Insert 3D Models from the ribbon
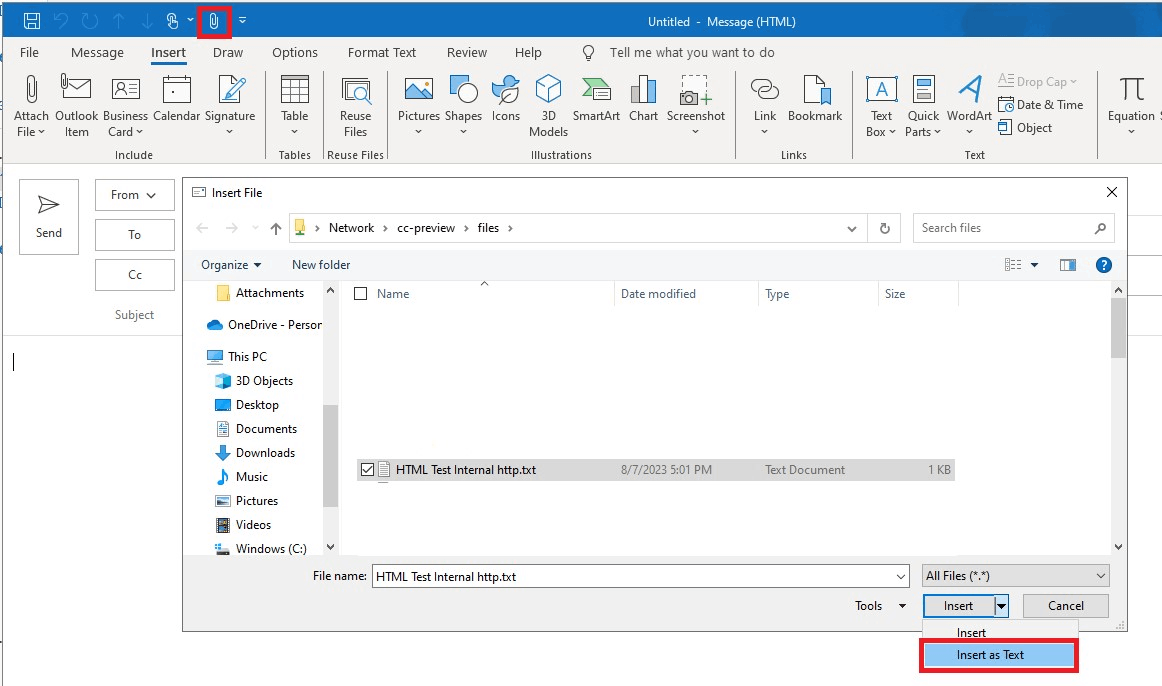This screenshot has height=686, width=1162. click(x=548, y=106)
